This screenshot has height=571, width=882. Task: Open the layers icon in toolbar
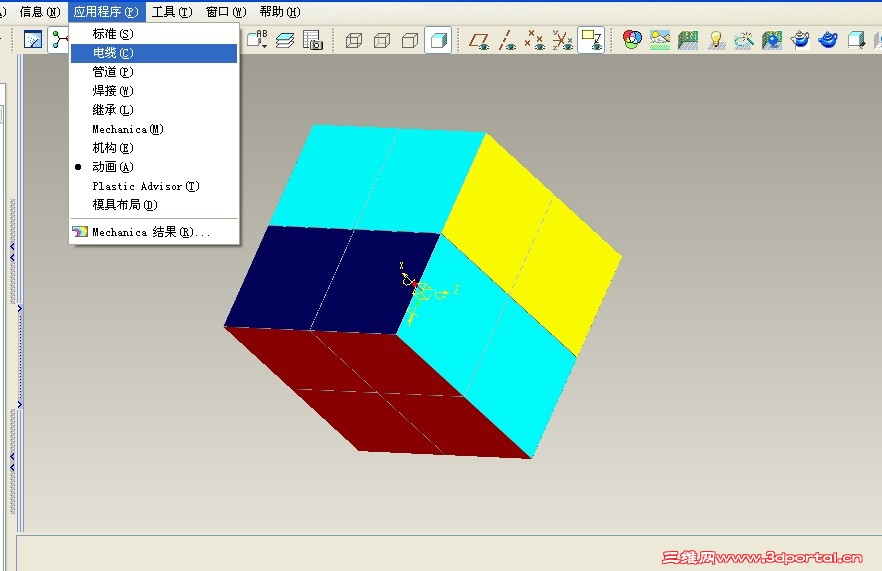(x=285, y=40)
